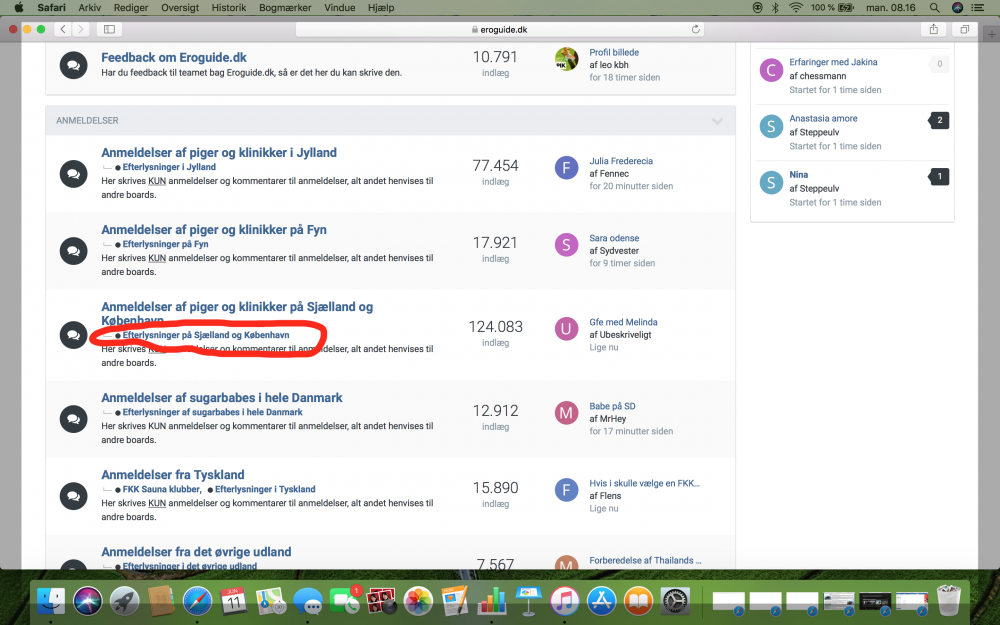This screenshot has width=1000, height=625.
Task: Open leo kbh's profile picture thumbnail
Action: (x=566, y=59)
